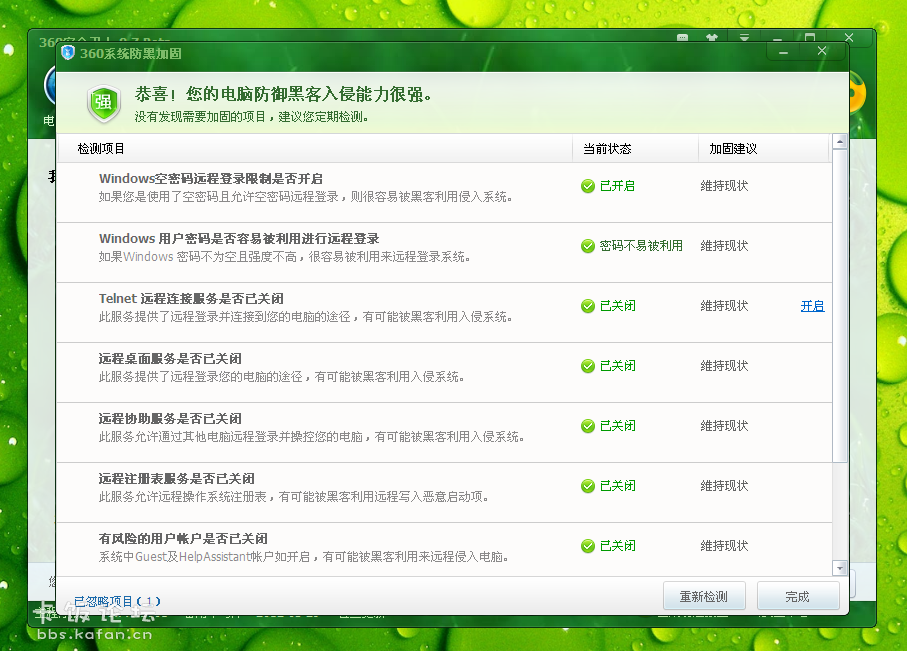Click the feedback icon in 360安全卫士 title bar
Screen dimensions: 907x651
(x=683, y=38)
